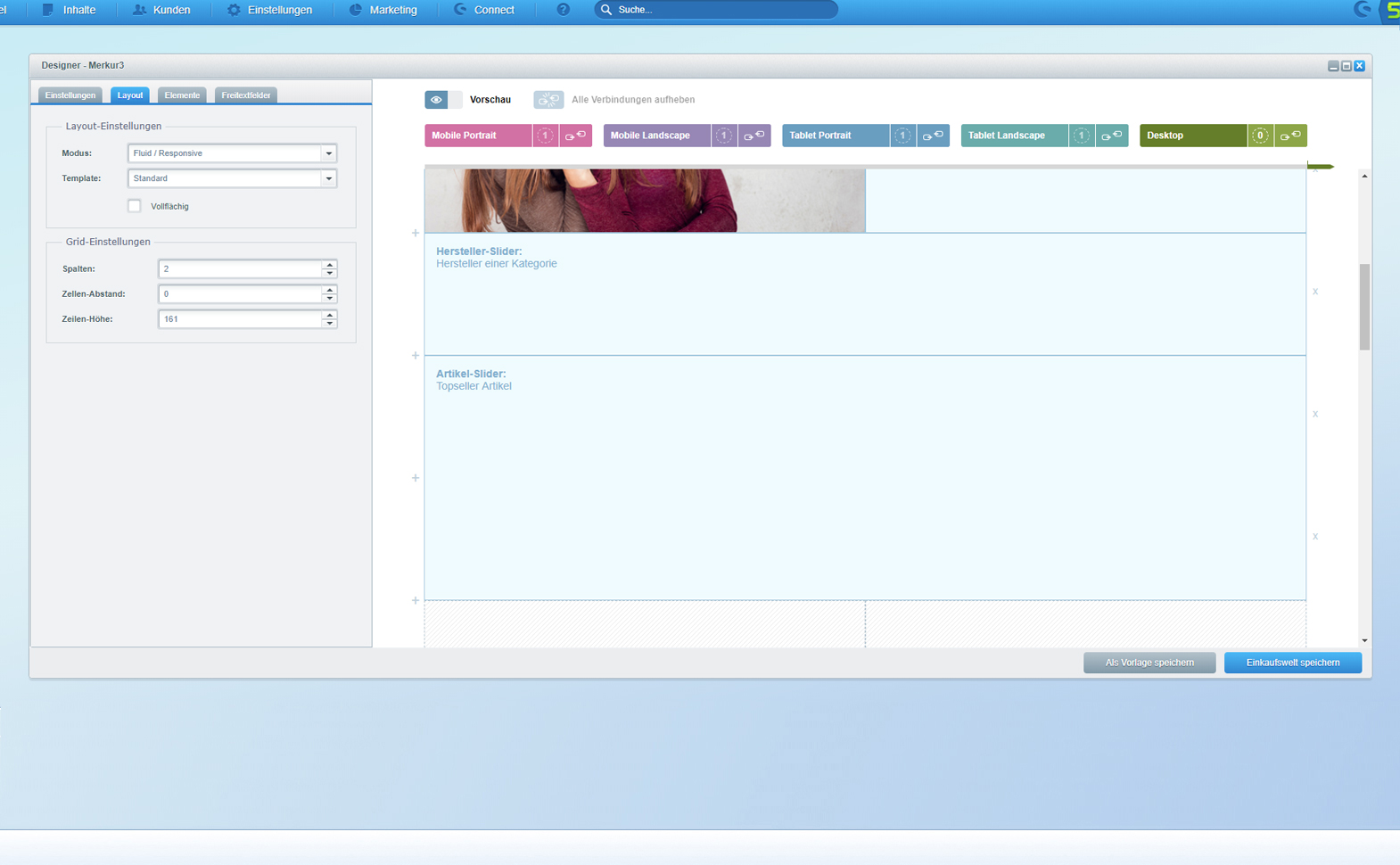Click the link icon on Mobile Portrait
The height and width of the screenshot is (865, 1400).
coord(575,136)
